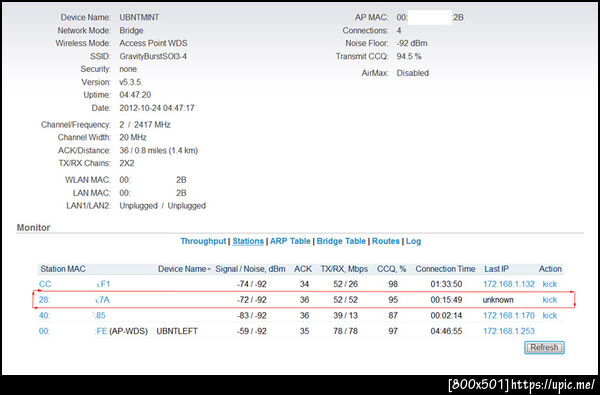This screenshot has height=395, width=600.
Task: Kick the station with unknown IP
Action: pyautogui.click(x=549, y=300)
